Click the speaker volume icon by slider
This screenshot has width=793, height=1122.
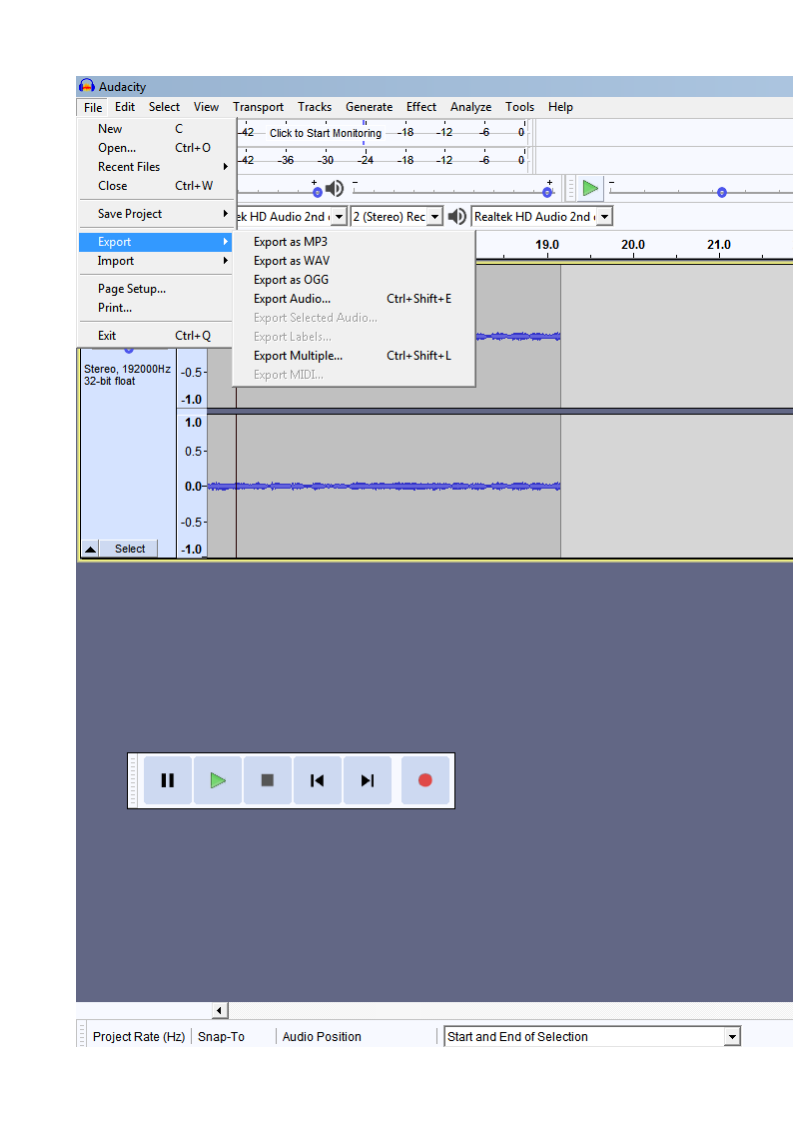coord(334,189)
